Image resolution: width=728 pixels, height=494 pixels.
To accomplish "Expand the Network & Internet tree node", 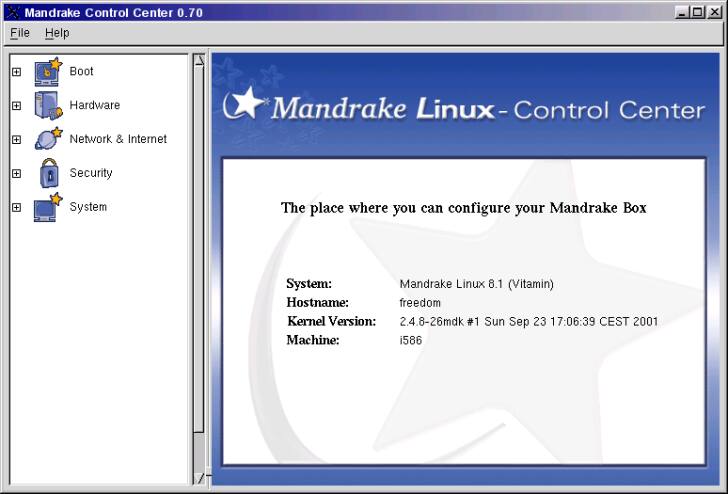I will 16,139.
